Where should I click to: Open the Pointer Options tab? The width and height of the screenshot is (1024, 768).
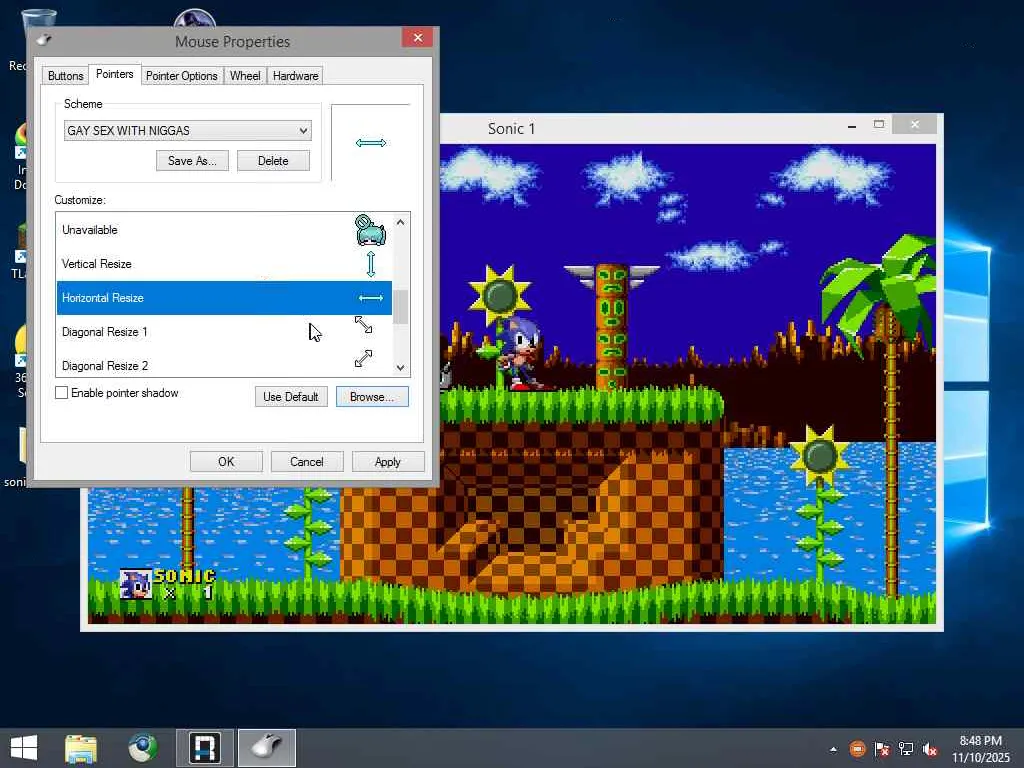pos(182,76)
